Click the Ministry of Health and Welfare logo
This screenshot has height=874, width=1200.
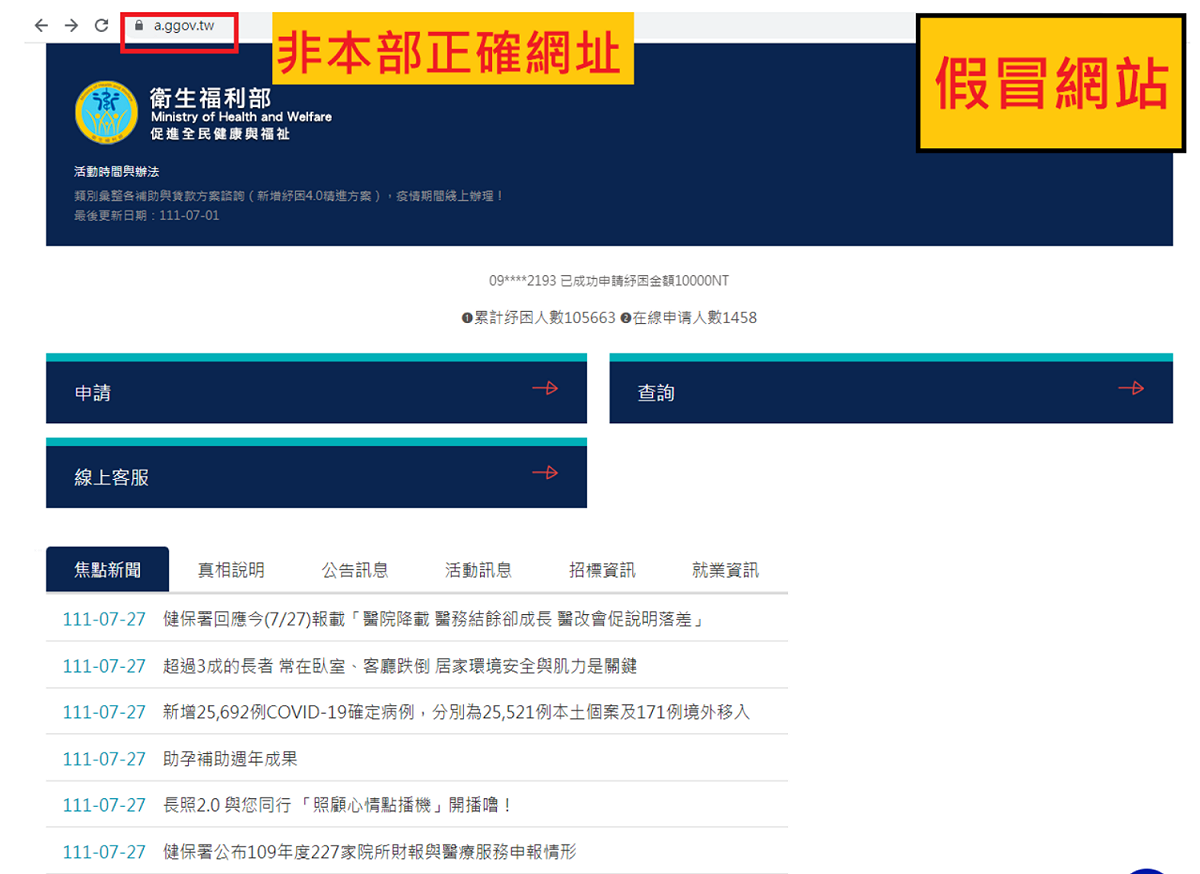(107, 112)
